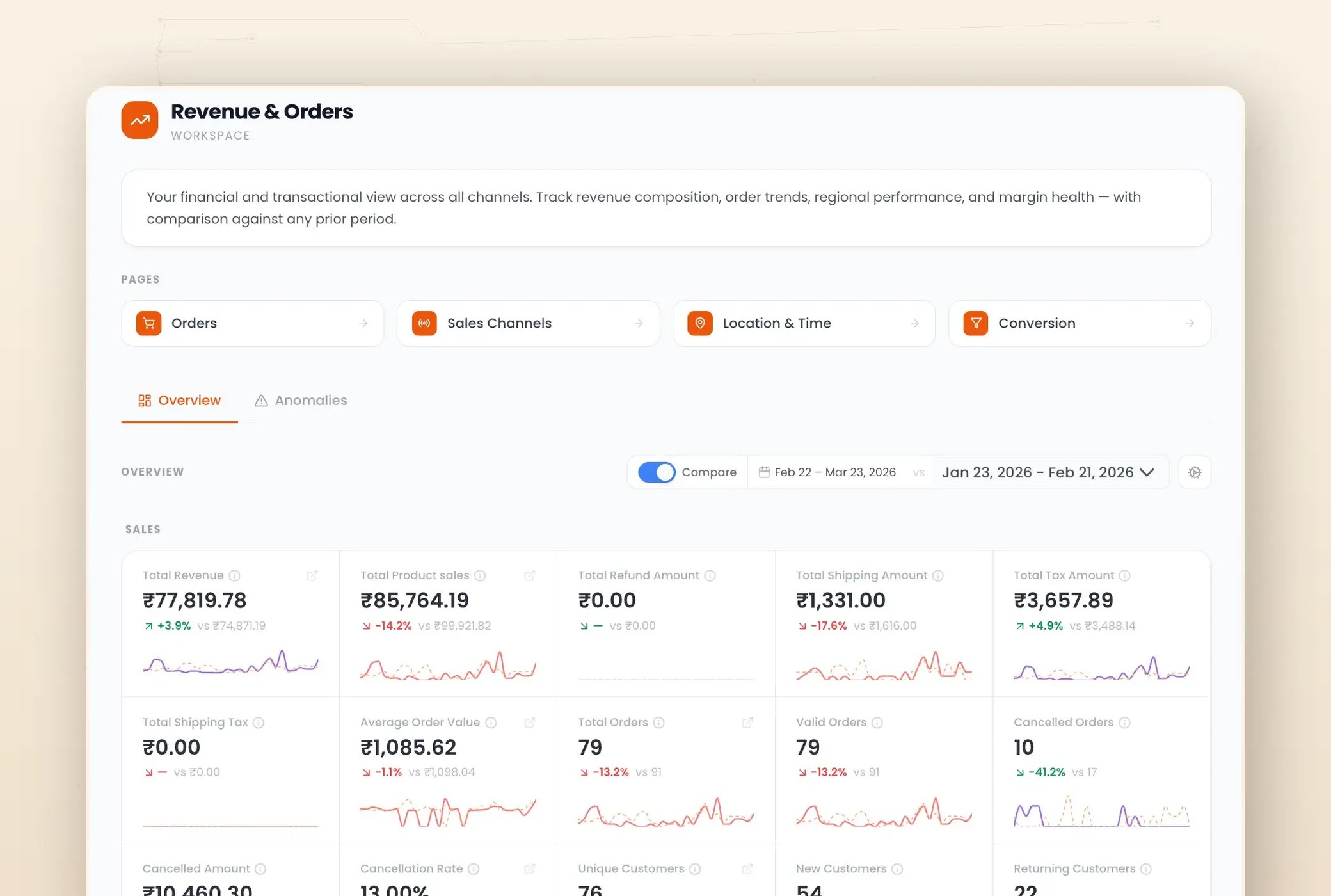1331x896 pixels.
Task: Click the external link icon on Average Order Value
Action: [x=530, y=722]
